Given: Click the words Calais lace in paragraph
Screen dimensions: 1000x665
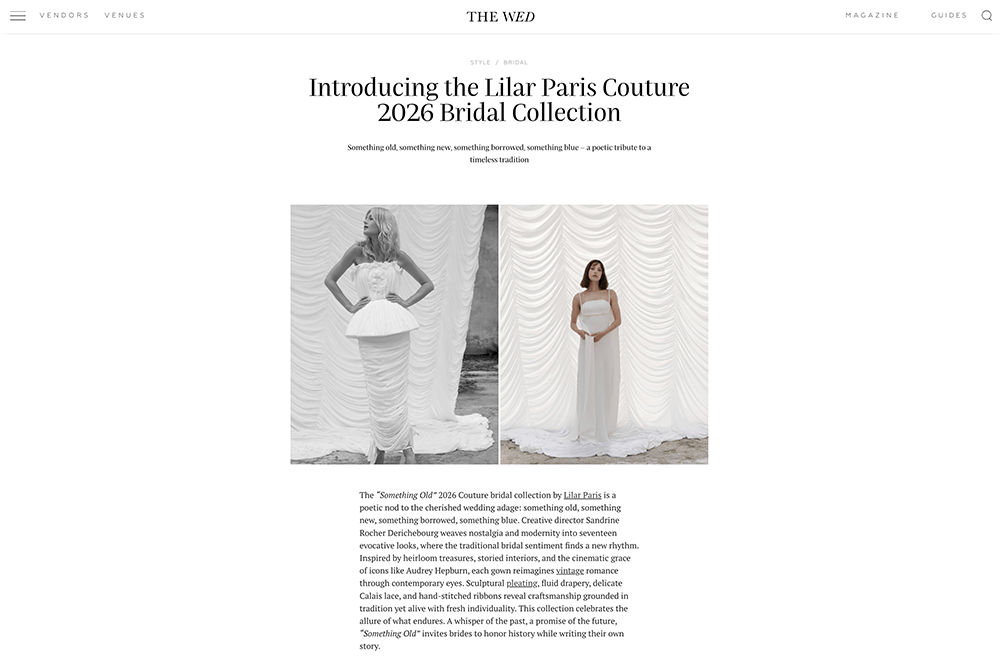Looking at the screenshot, I should point(379,596).
